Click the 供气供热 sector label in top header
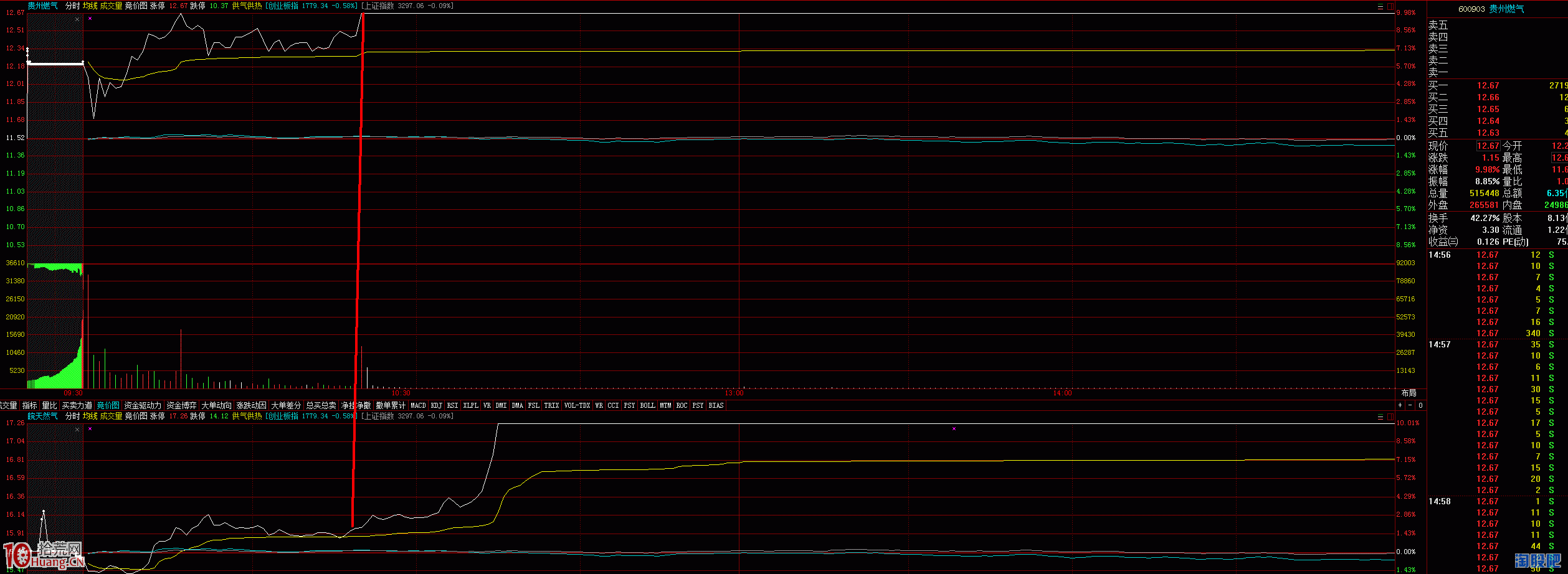Screen dimensions: 1568x574 click(247, 6)
